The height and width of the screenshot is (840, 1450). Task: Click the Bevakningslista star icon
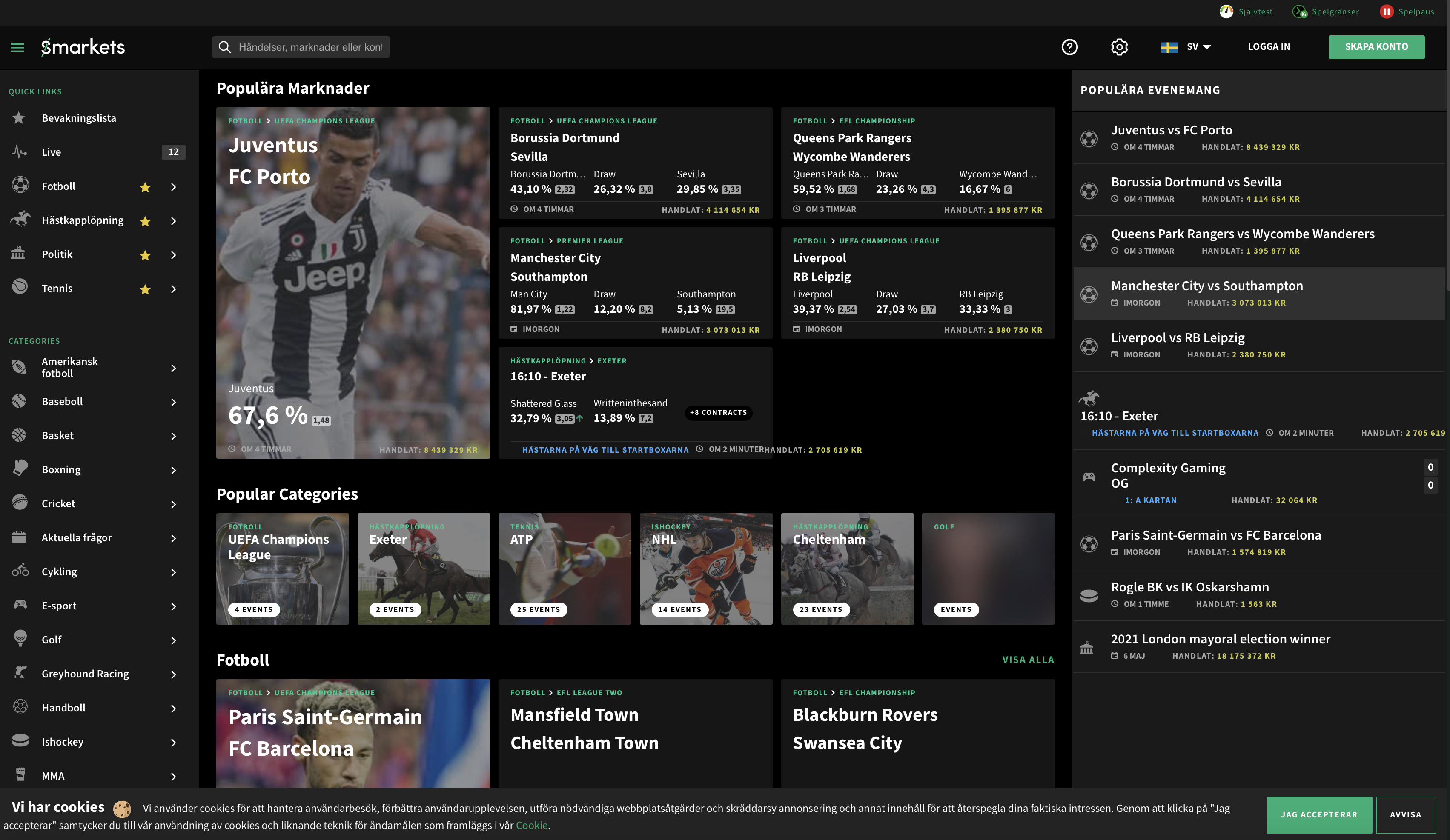click(x=19, y=118)
